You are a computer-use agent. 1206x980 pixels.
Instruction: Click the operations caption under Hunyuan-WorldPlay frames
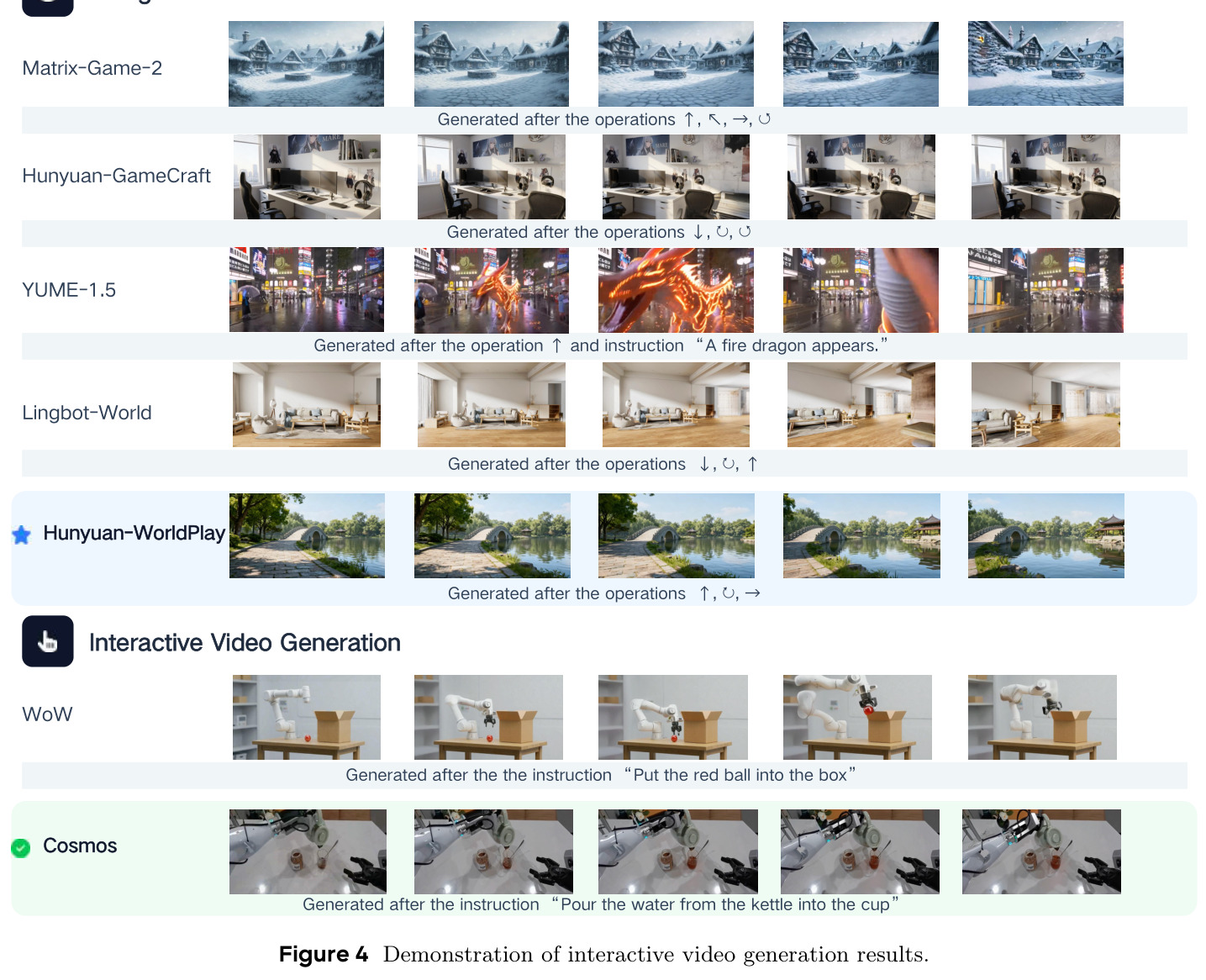pyautogui.click(x=604, y=593)
